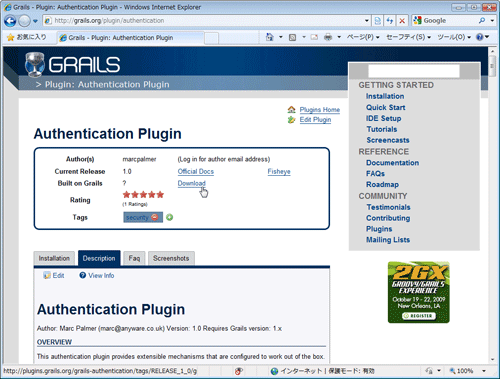Click the Grails grail logo
The image size is (500, 379).
coord(35,64)
